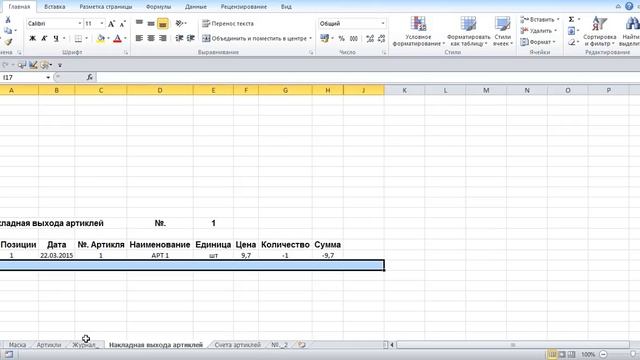Align text to top of cell
The image size is (640, 360).
pos(139,24)
